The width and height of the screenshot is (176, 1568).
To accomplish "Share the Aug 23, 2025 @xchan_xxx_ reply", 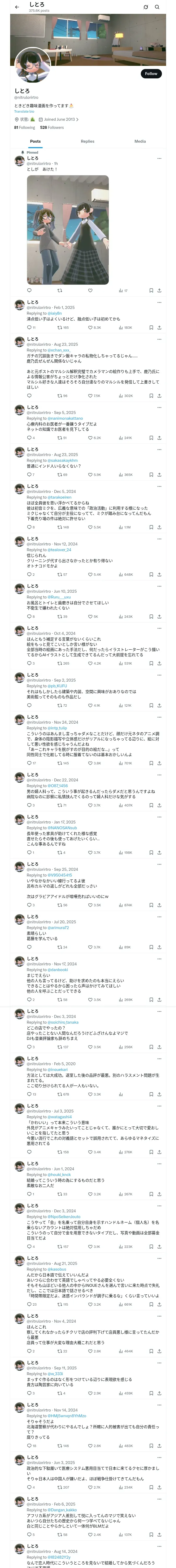I will [x=159, y=396].
